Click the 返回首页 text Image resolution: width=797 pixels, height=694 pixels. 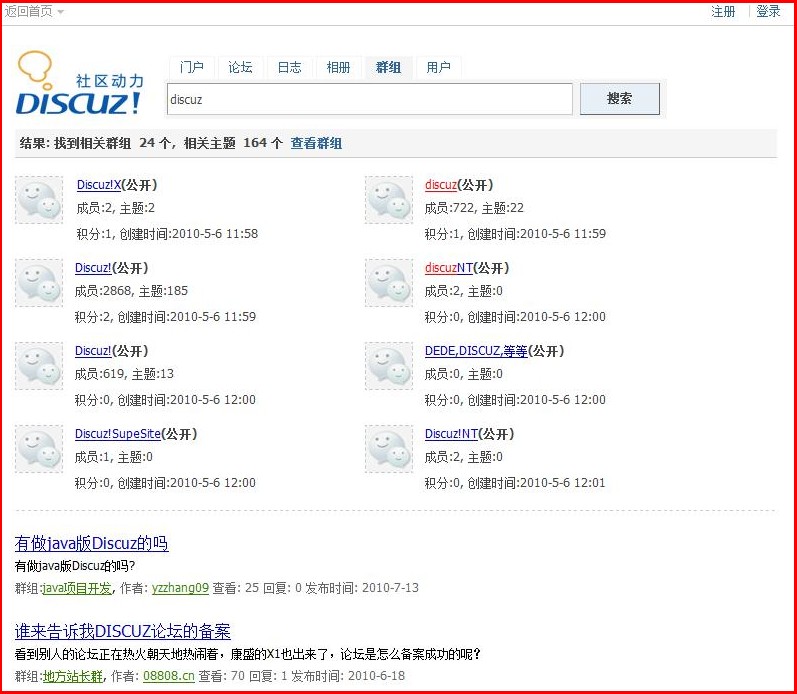29,12
